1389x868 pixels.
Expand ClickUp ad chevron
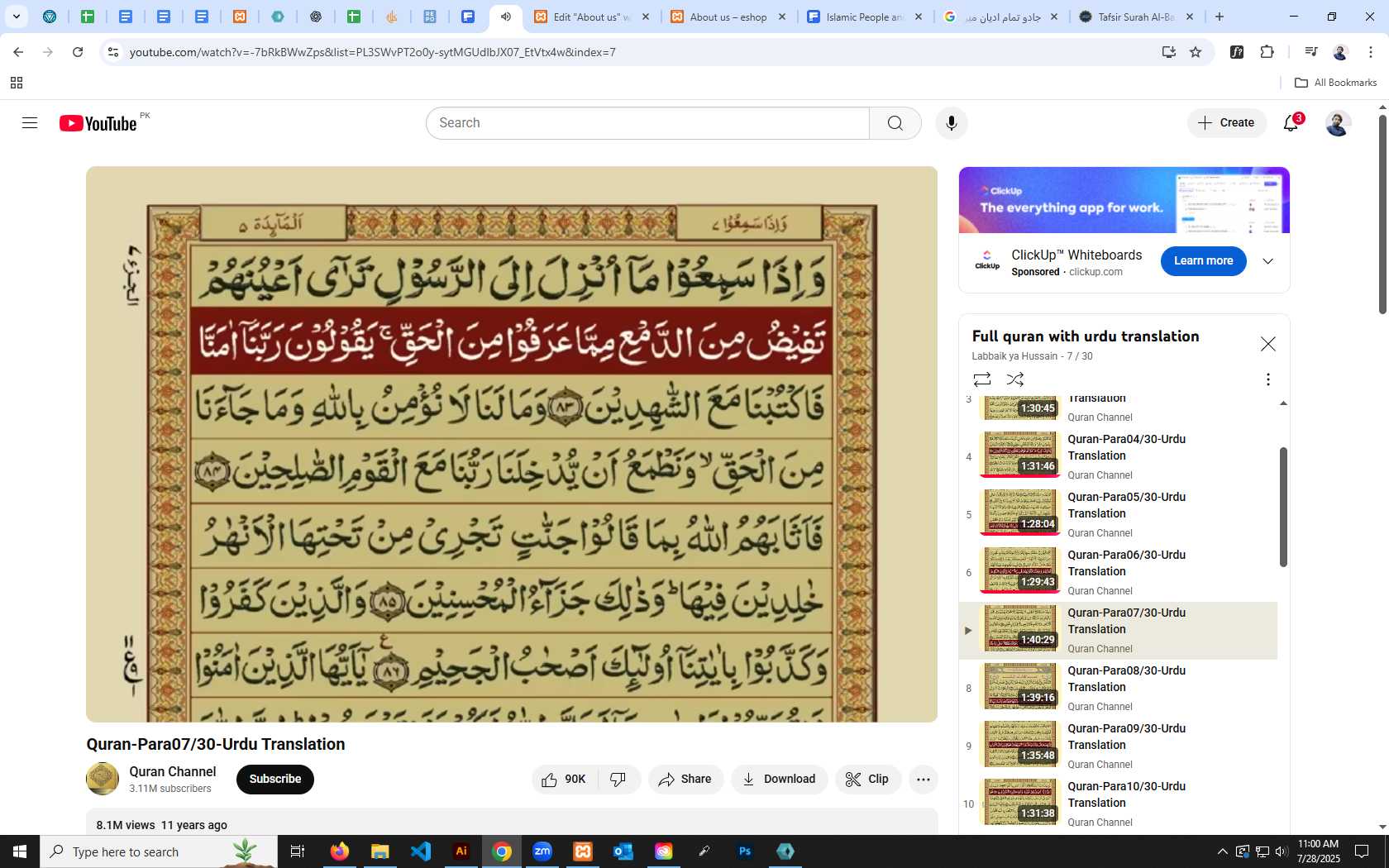pyautogui.click(x=1267, y=261)
